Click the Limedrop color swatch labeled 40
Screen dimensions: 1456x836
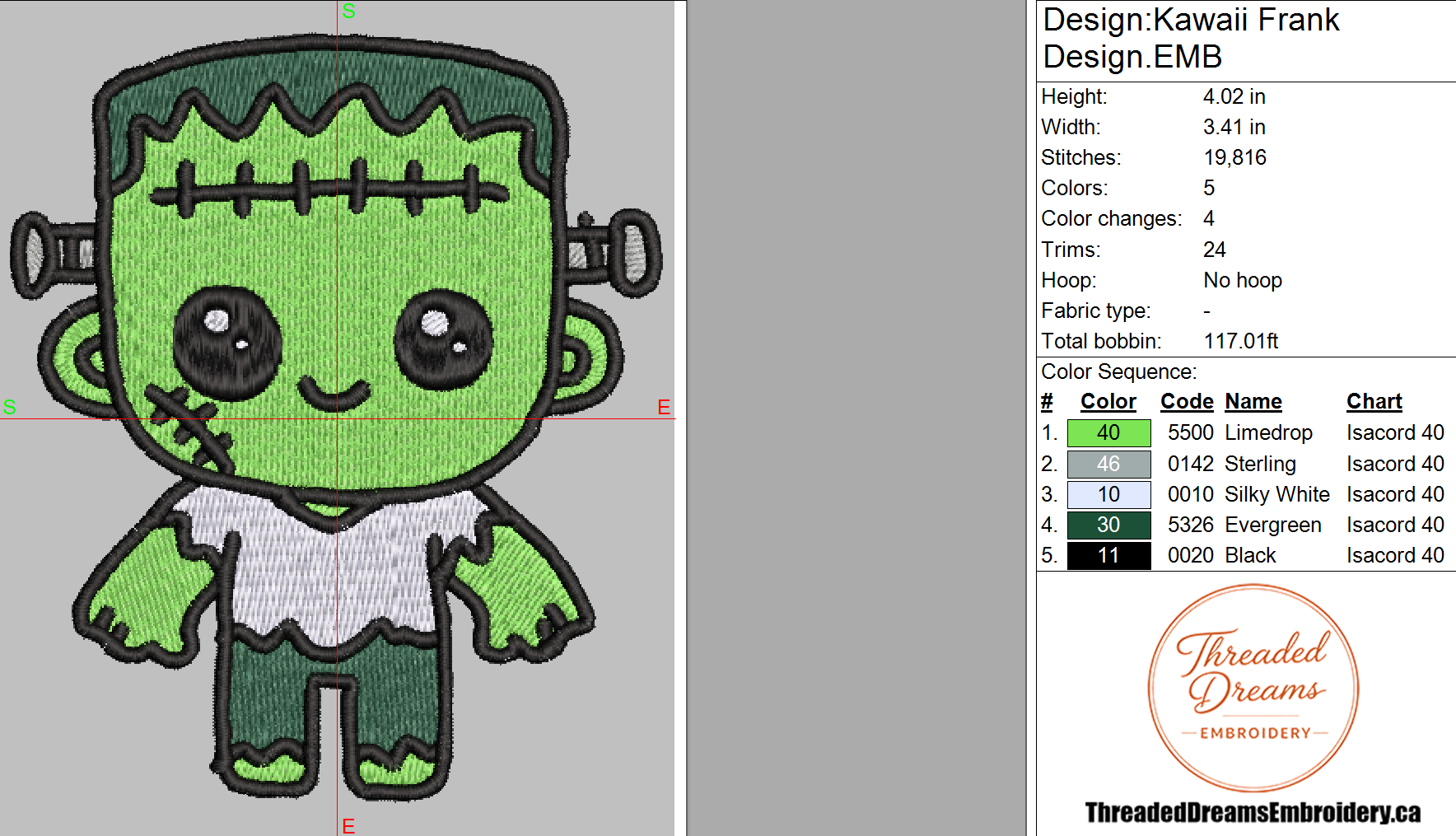1108,433
